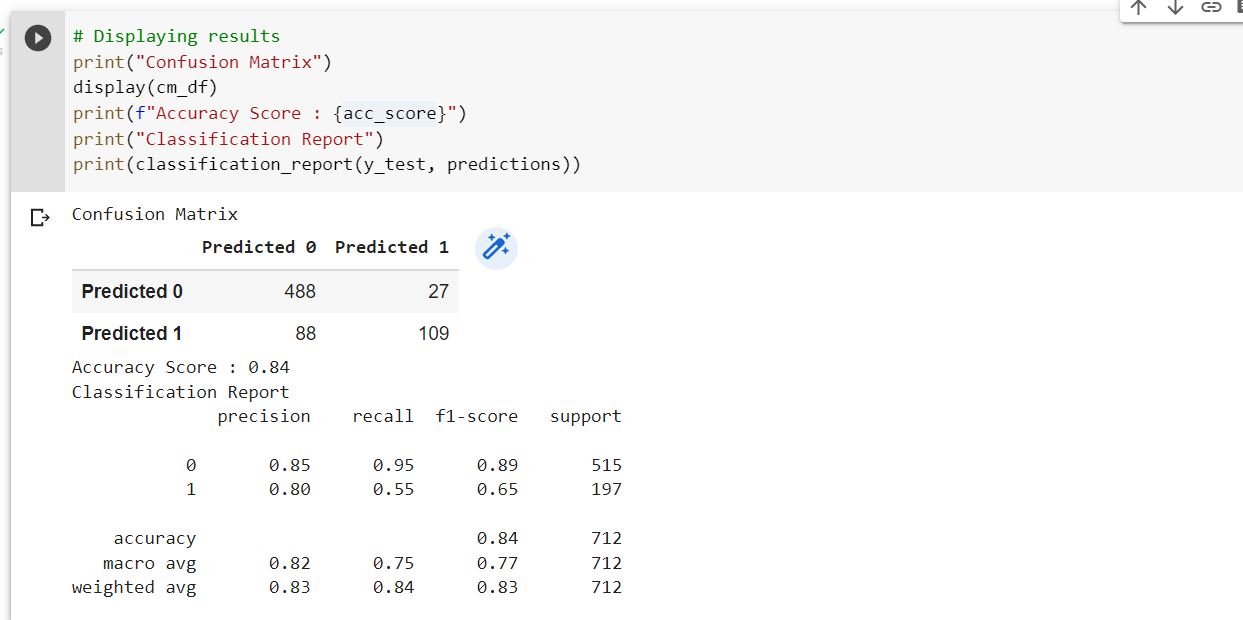
Task: Click the '# Displaying results' comment line
Action: click(177, 36)
